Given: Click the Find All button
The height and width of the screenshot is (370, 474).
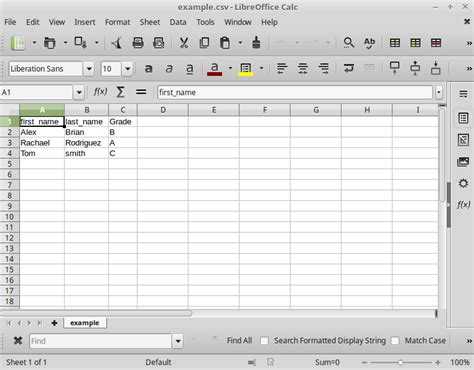Looking at the screenshot, I should coord(239,341).
